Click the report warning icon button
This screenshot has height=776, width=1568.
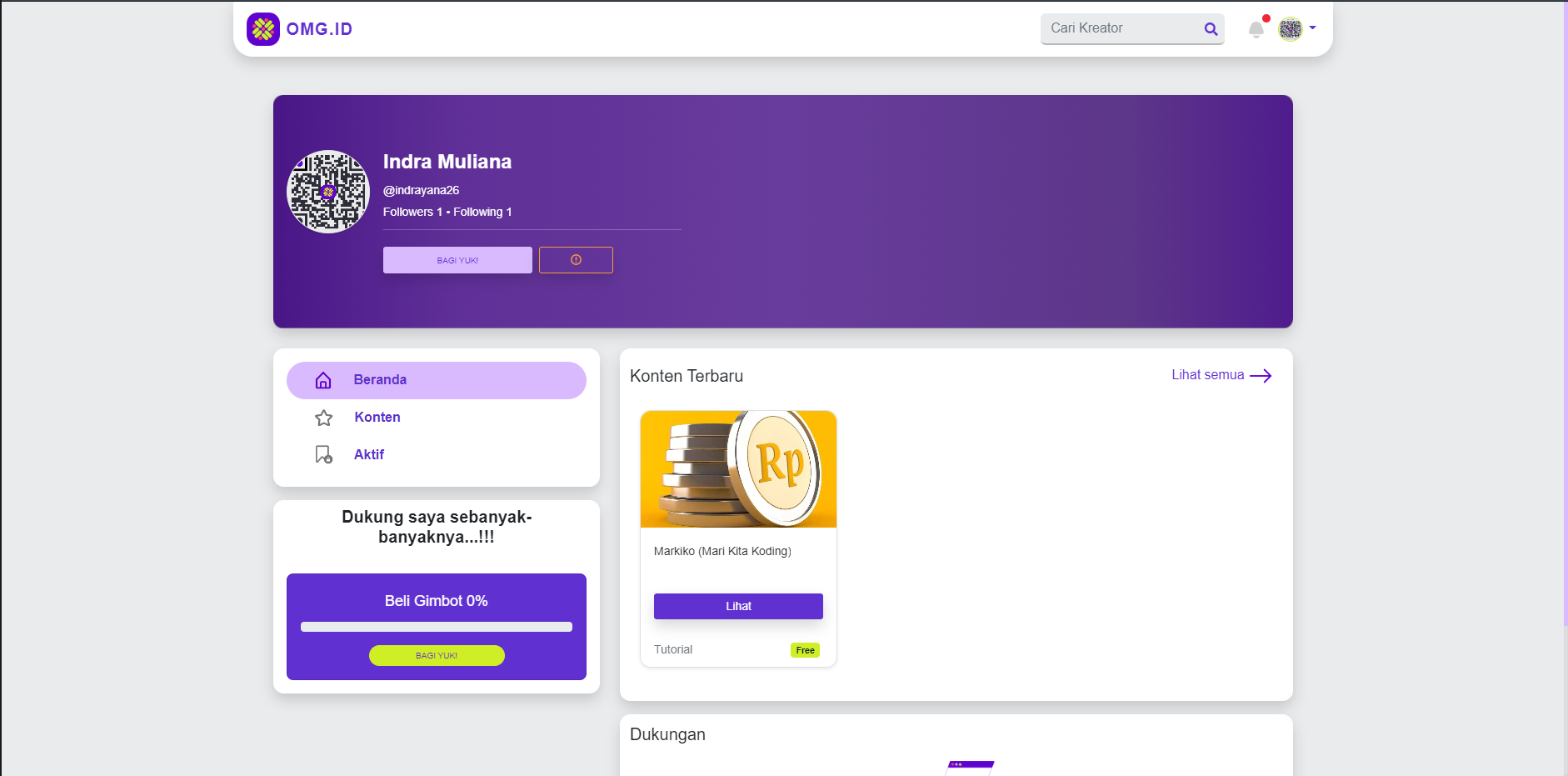[576, 260]
